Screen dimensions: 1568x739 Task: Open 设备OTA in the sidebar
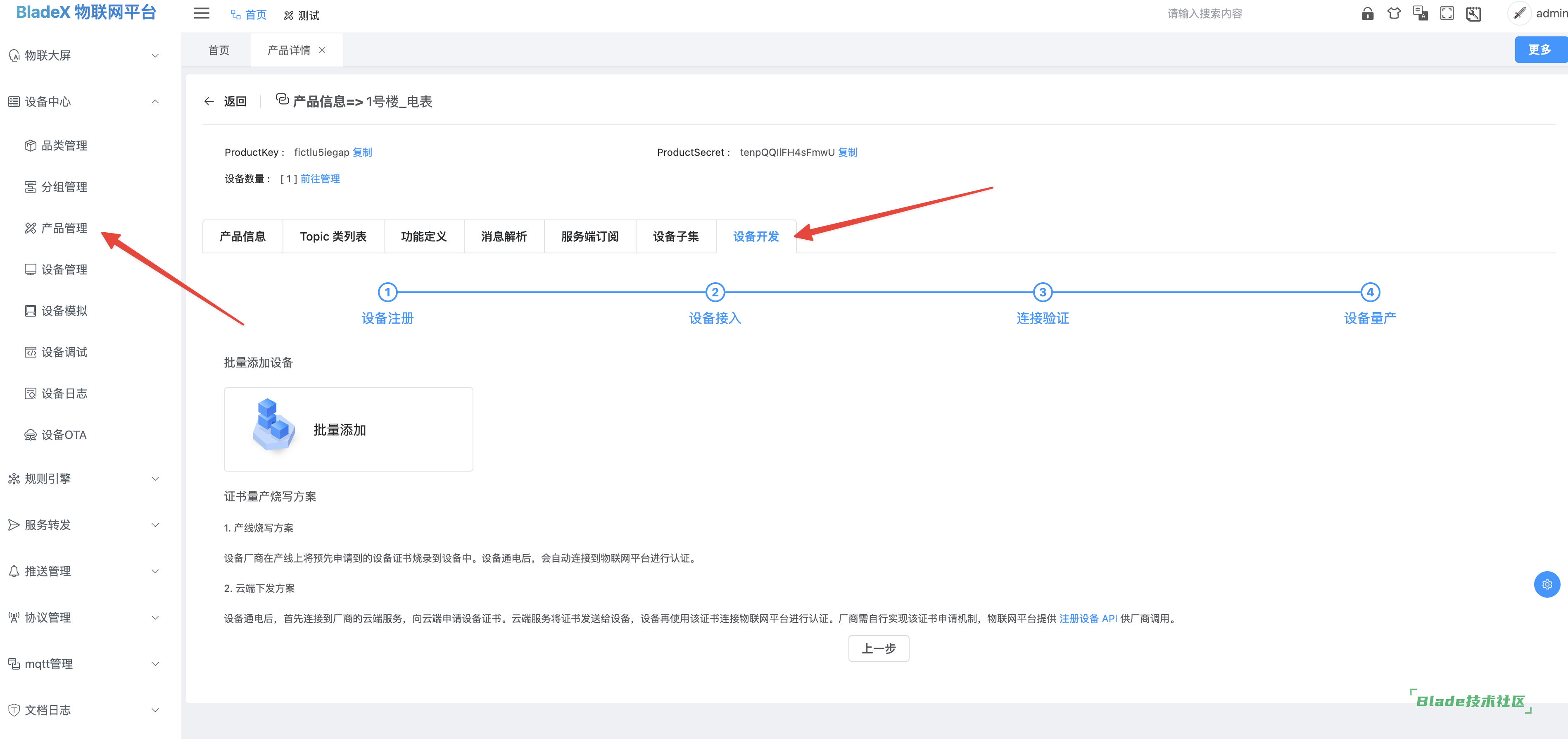click(x=63, y=435)
